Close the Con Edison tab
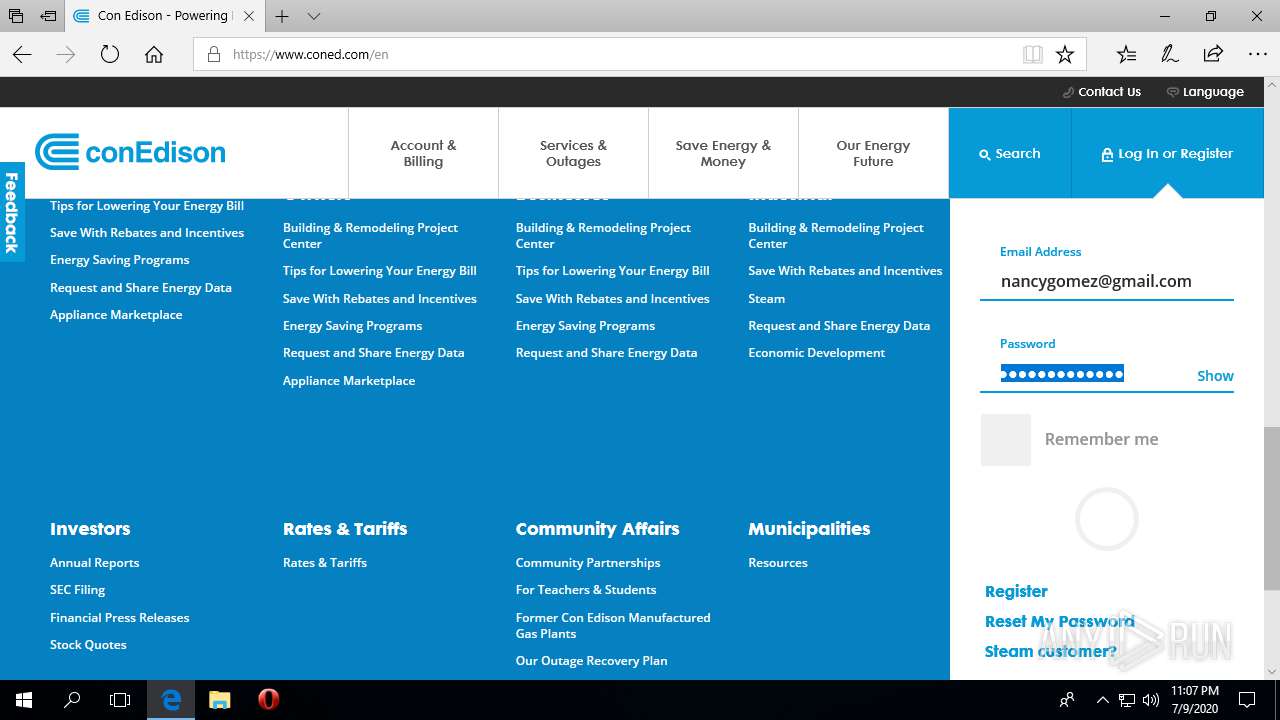 coord(249,16)
